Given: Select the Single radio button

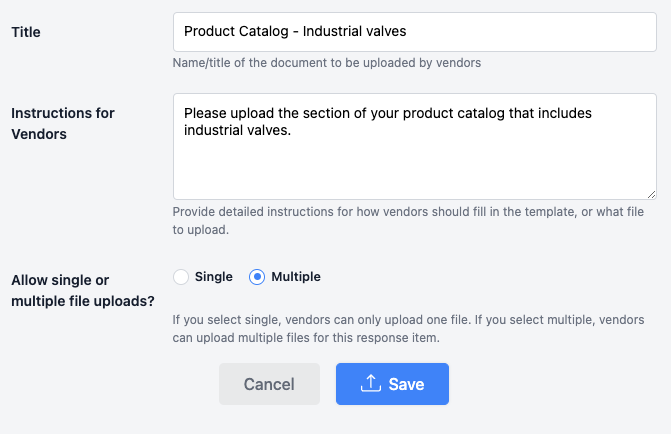Looking at the screenshot, I should coord(181,277).
